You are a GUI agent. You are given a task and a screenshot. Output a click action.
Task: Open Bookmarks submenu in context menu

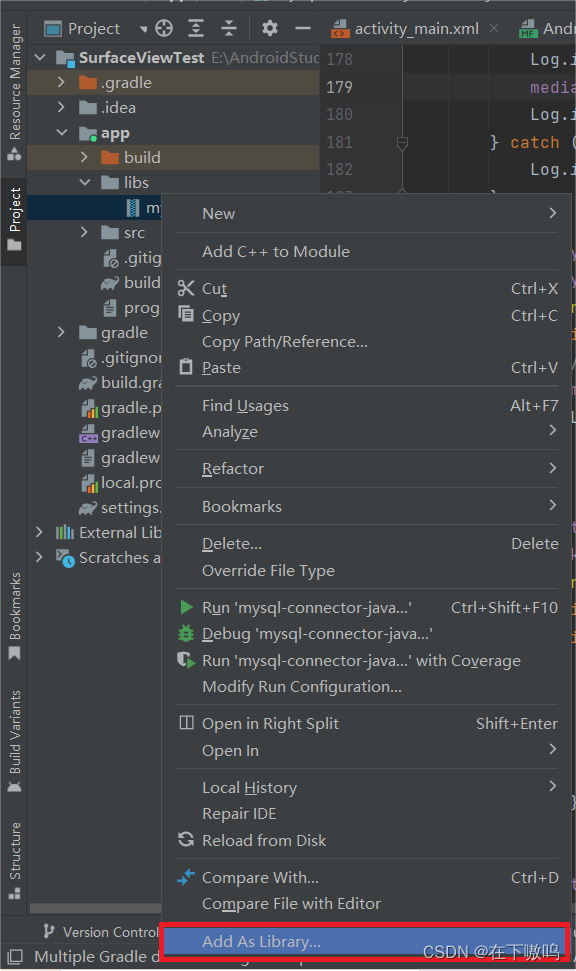tap(367, 507)
